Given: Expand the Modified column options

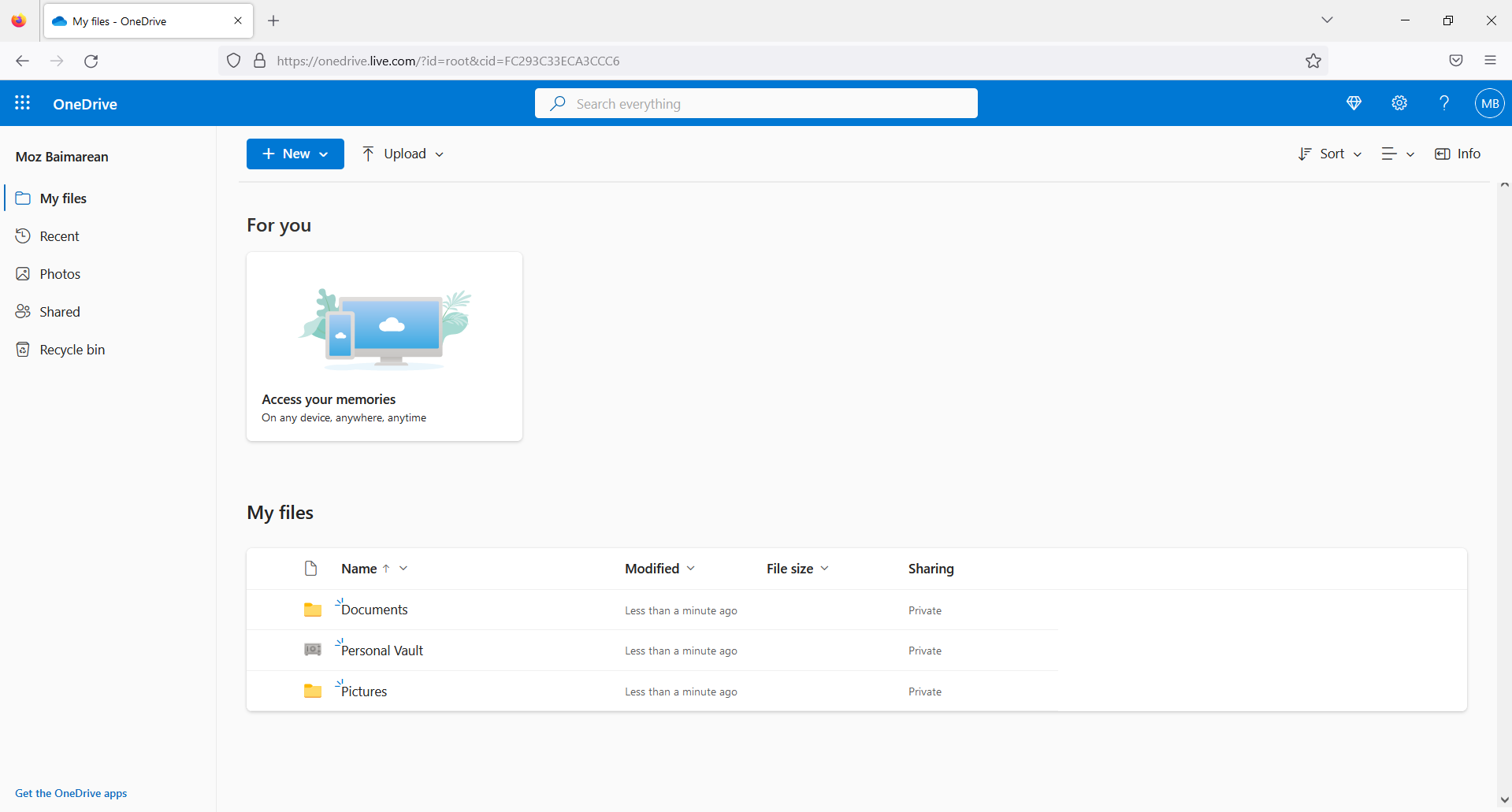Looking at the screenshot, I should pos(690,568).
